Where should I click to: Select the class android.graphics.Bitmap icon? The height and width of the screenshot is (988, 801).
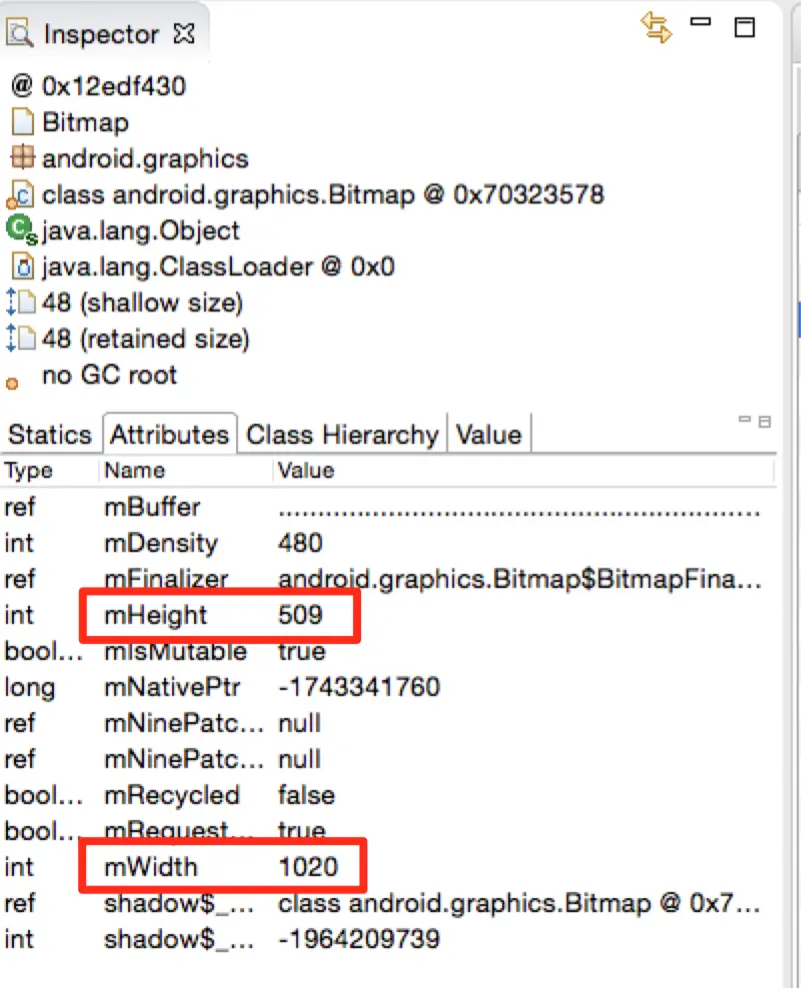20,195
